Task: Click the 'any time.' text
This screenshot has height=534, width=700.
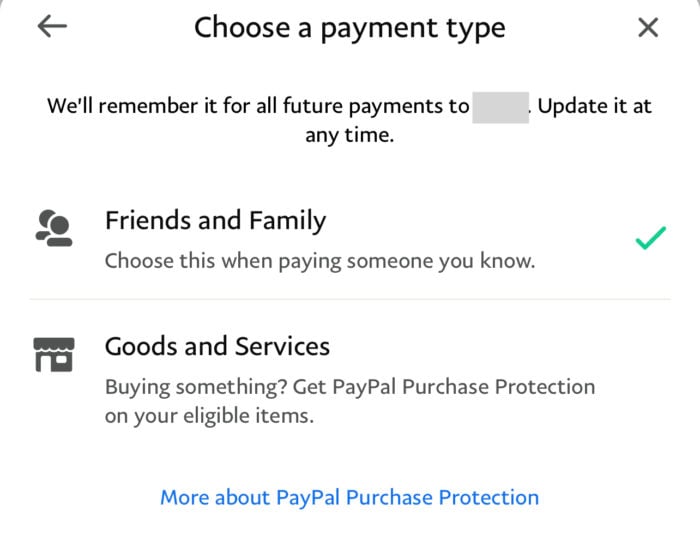Action: [350, 135]
